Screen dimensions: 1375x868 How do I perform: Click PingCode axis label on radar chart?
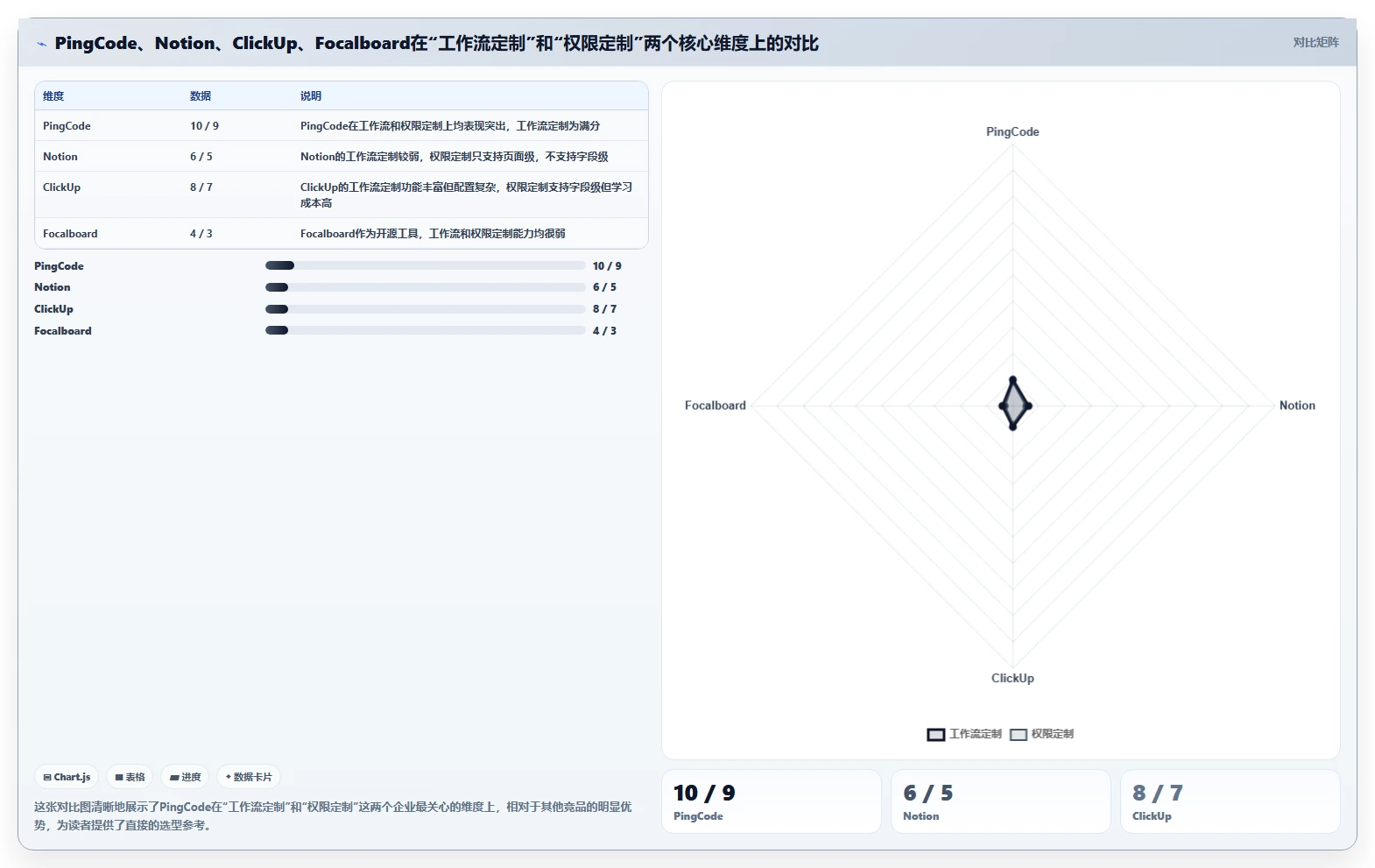click(1012, 132)
